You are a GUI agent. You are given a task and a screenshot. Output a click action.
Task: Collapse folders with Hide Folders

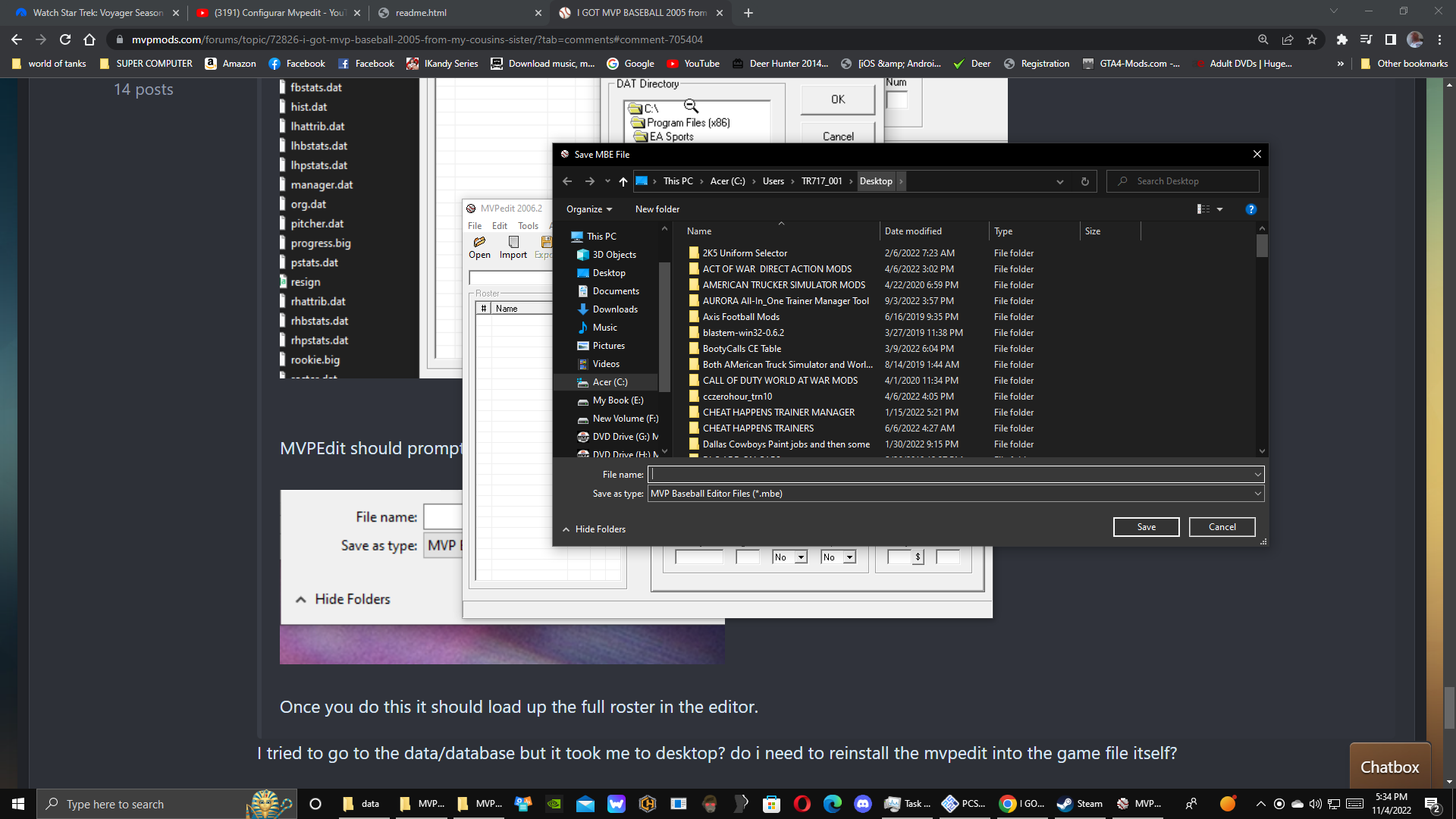pyautogui.click(x=594, y=529)
